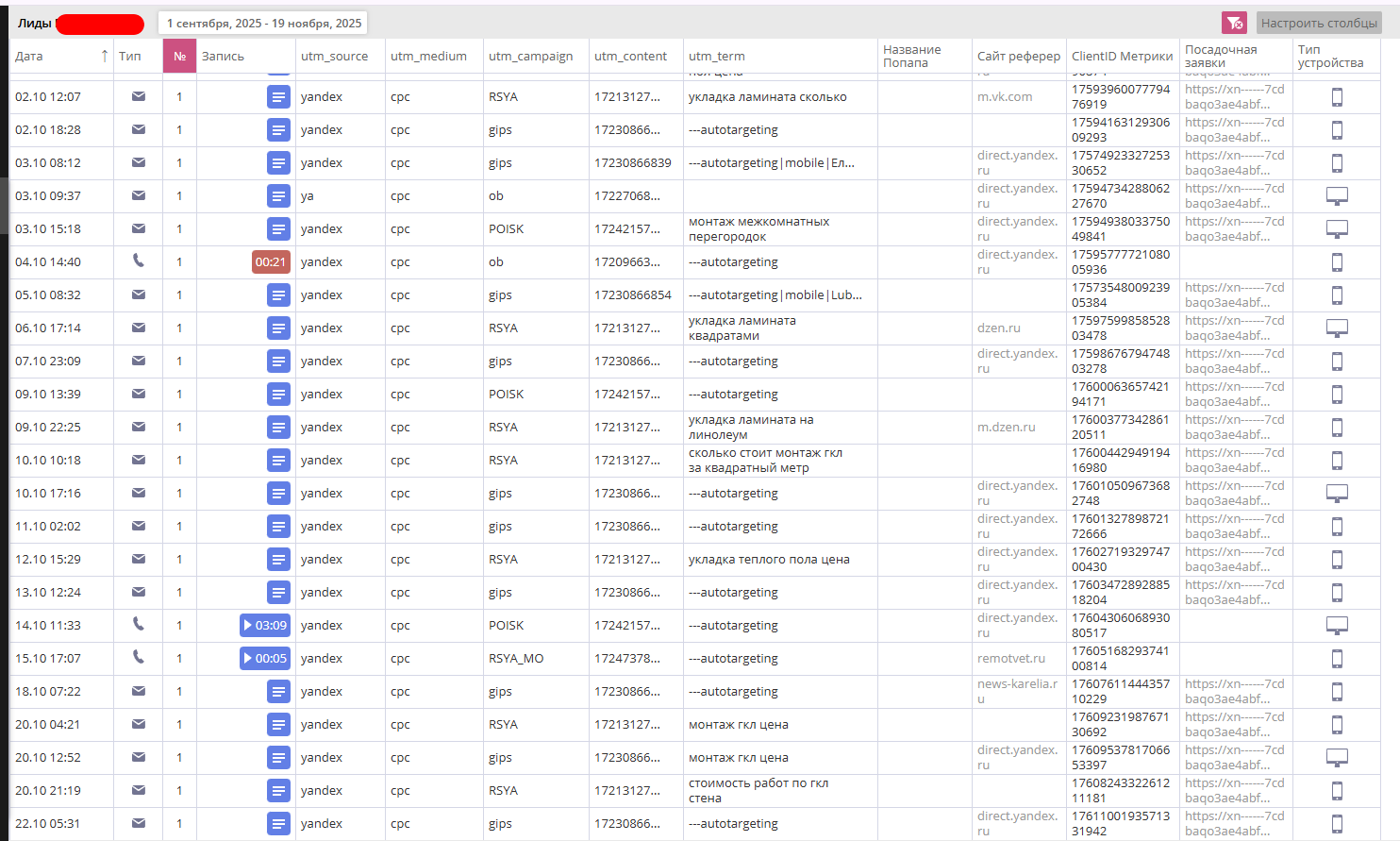The width and height of the screenshot is (1400, 841).
Task: Open form record icon for 02.10 12:07 lead
Action: click(278, 97)
